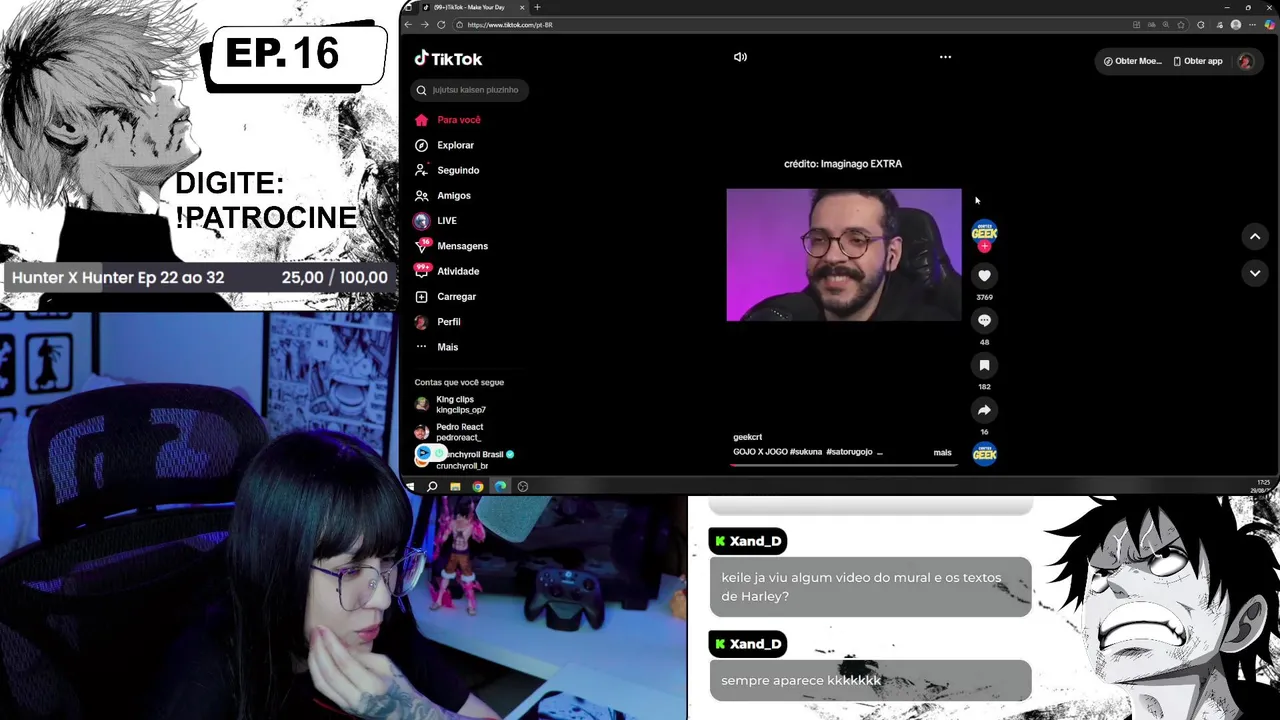Click the TikTok logo

tap(448, 59)
